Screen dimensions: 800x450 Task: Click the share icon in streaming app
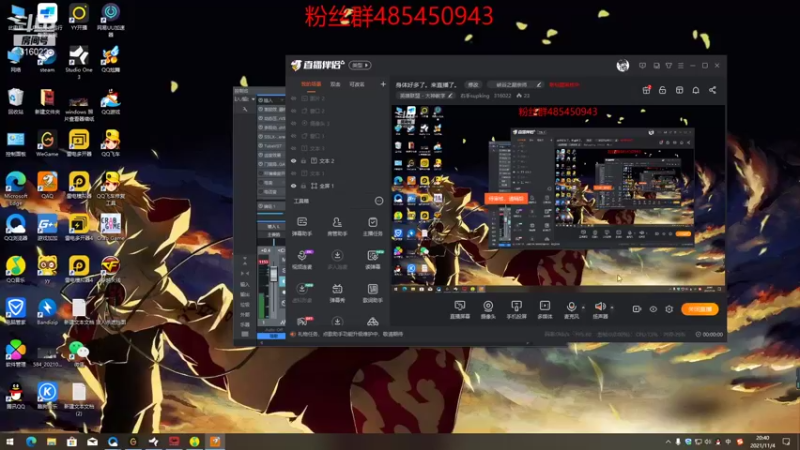712,90
